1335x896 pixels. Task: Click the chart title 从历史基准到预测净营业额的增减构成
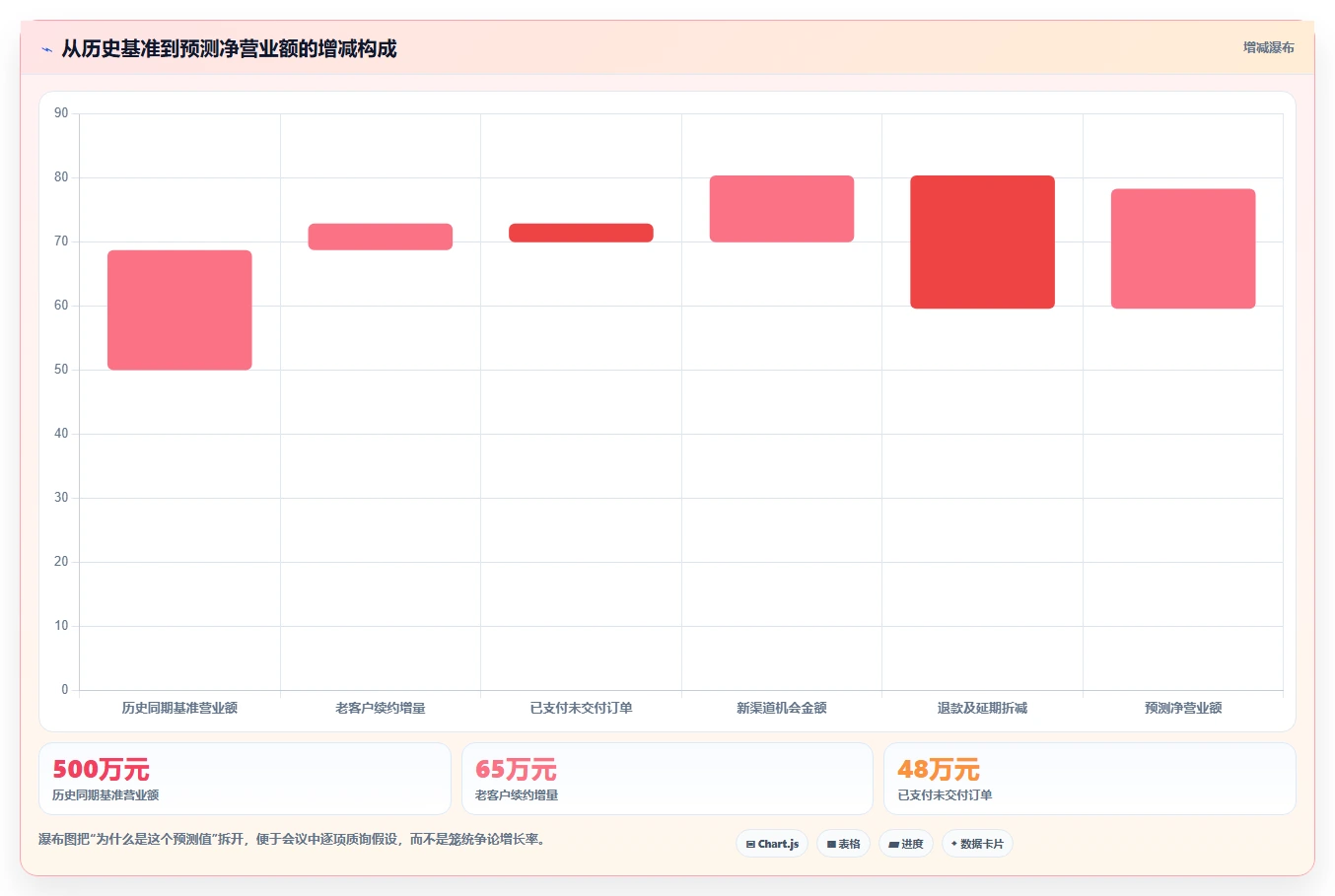229,48
